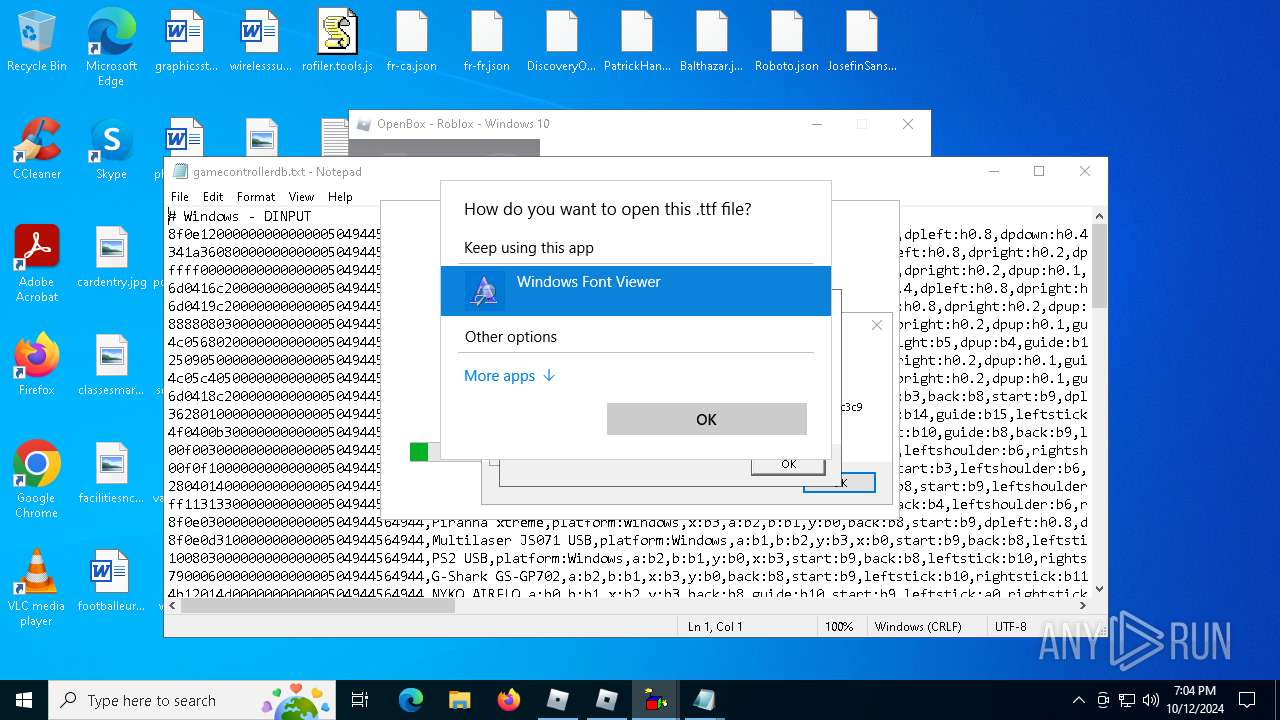This screenshot has width=1280, height=720.
Task: Open classesmar image file
Action: [x=111, y=365]
